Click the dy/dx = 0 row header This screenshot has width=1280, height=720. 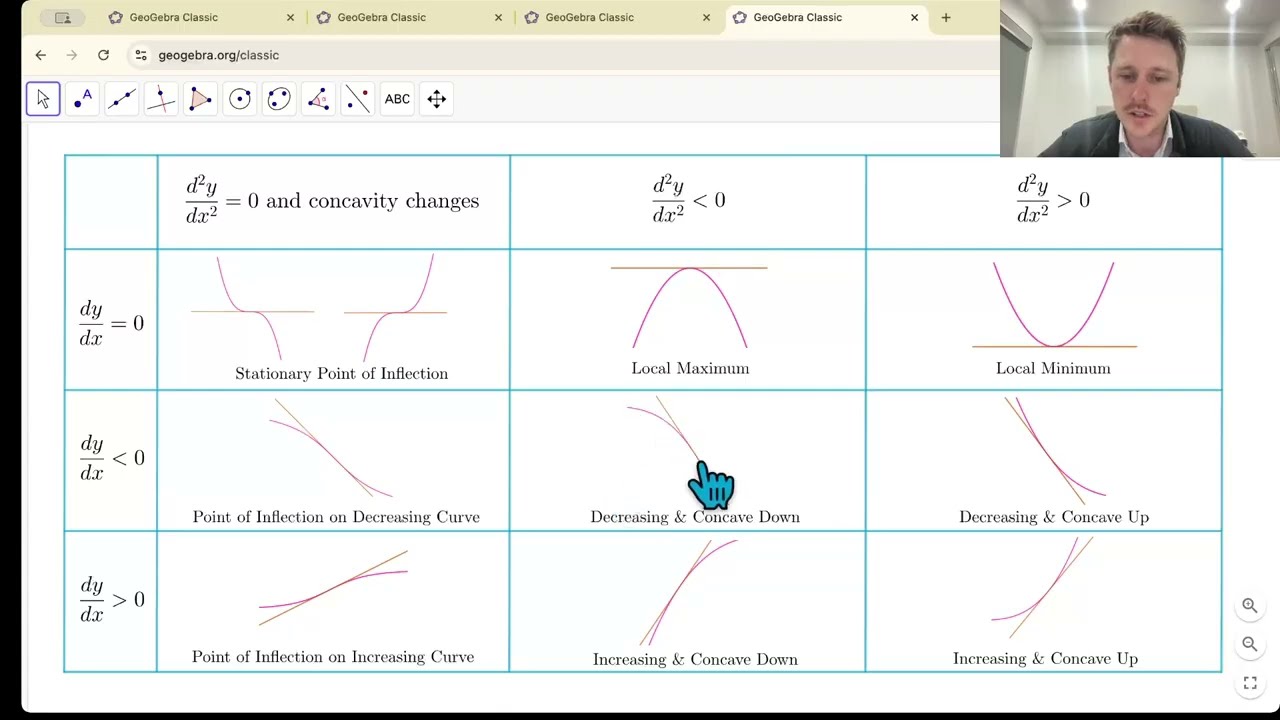point(111,323)
